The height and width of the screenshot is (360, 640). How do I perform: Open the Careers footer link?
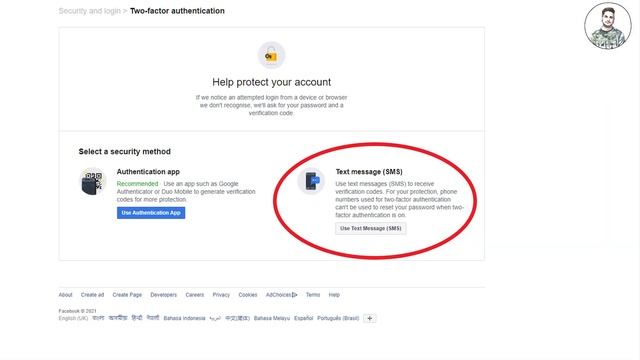click(x=195, y=295)
